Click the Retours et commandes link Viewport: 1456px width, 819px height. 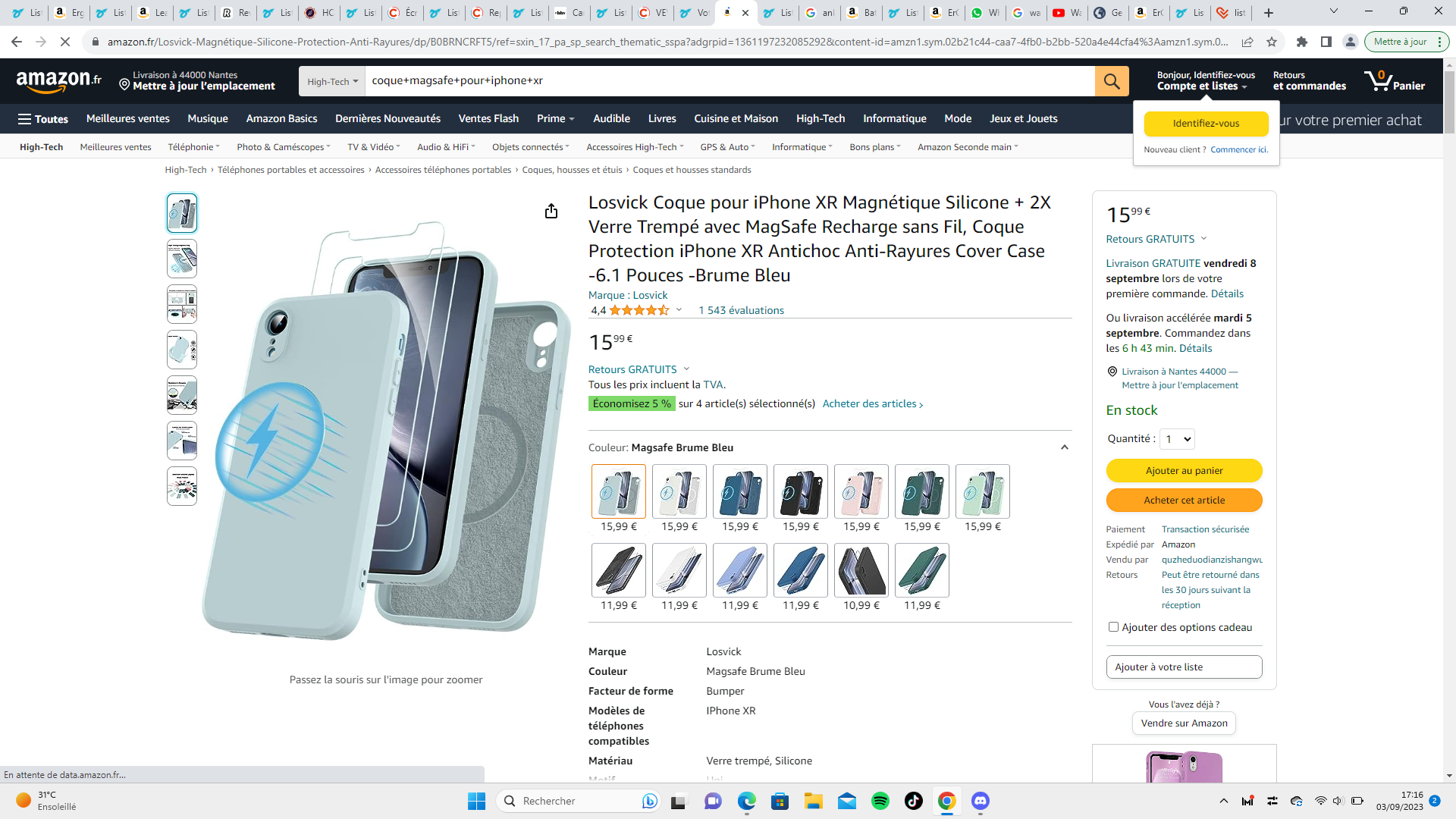[1309, 81]
